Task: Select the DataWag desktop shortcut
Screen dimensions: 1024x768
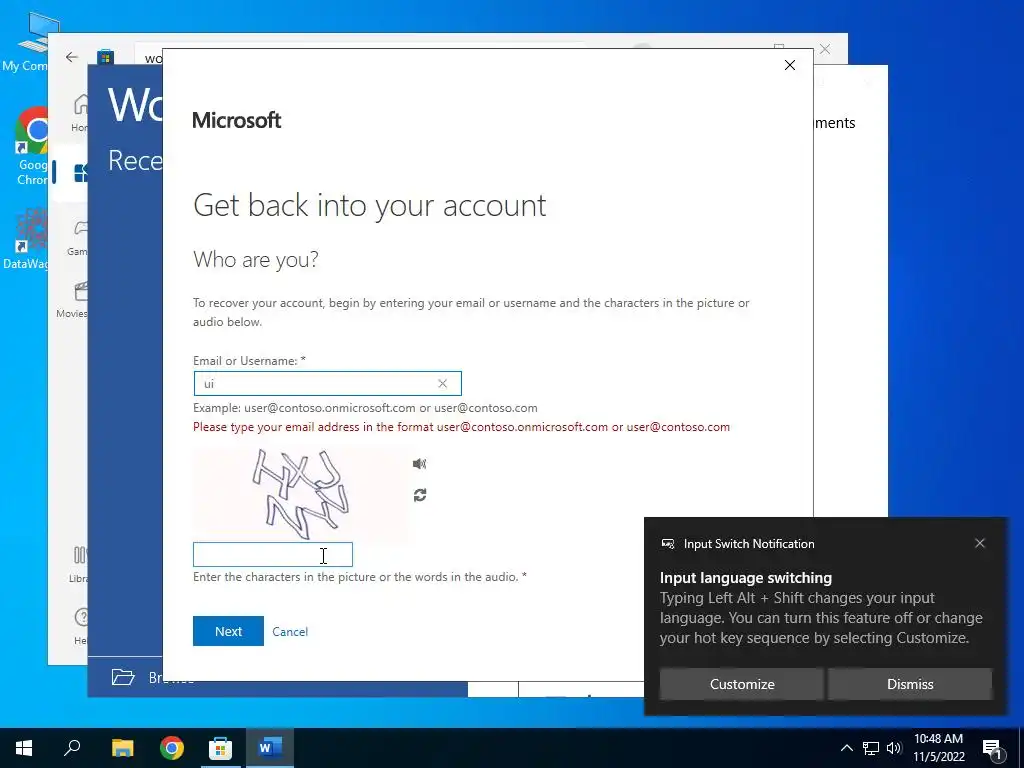Action: pos(26,239)
